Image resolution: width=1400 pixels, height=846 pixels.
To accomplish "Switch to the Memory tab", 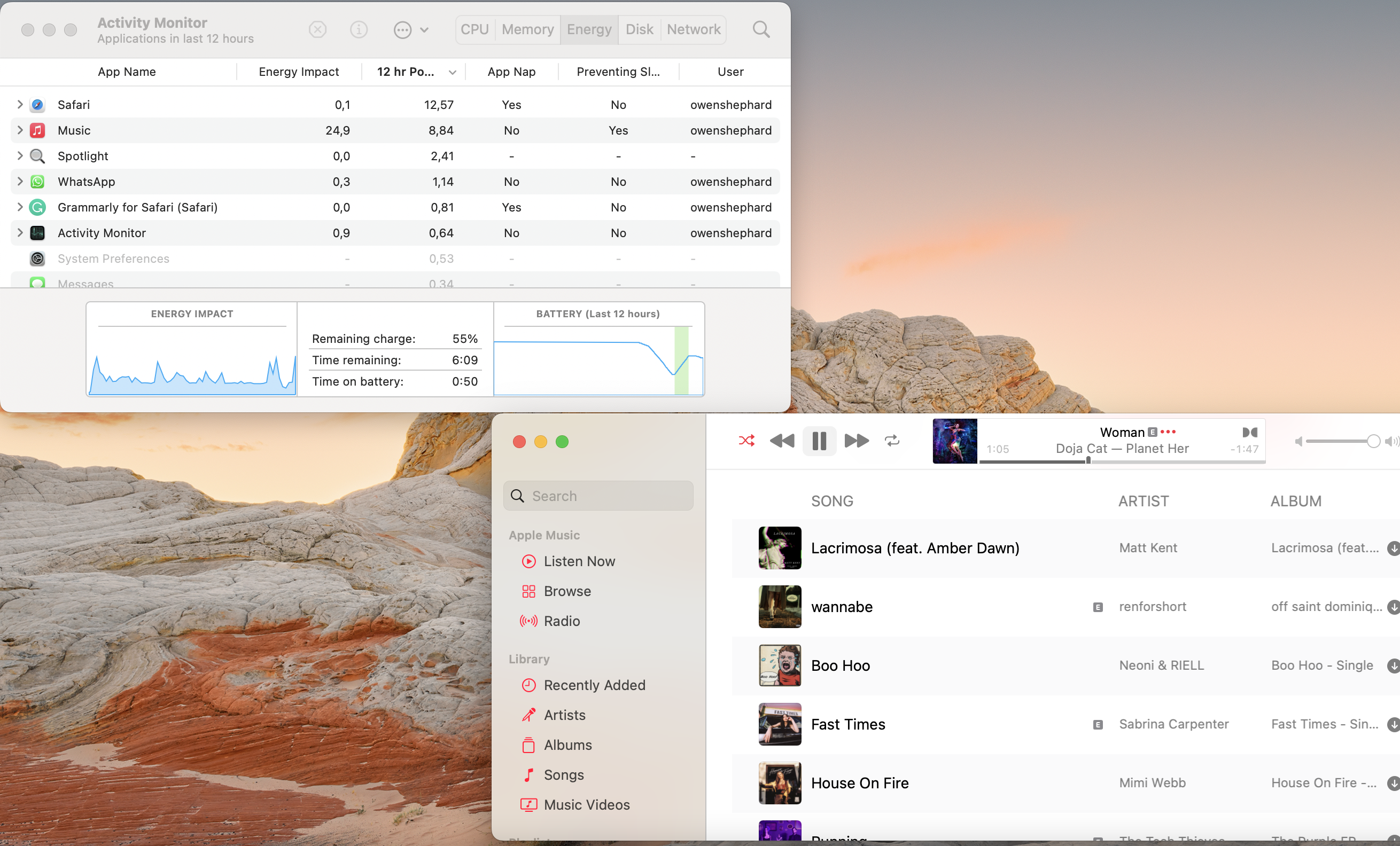I will tap(527, 29).
